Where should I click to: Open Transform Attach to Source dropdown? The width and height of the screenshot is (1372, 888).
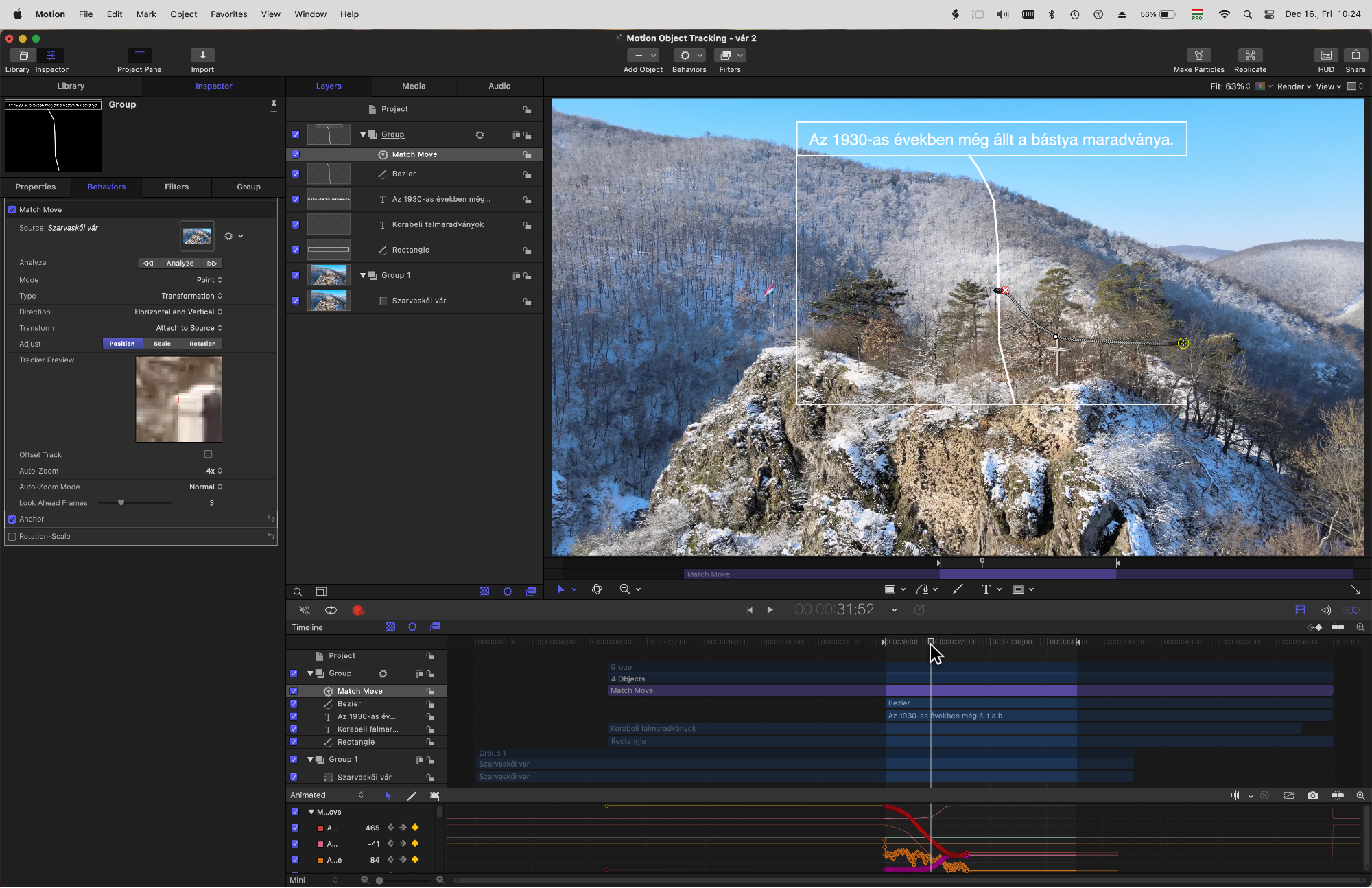point(189,329)
